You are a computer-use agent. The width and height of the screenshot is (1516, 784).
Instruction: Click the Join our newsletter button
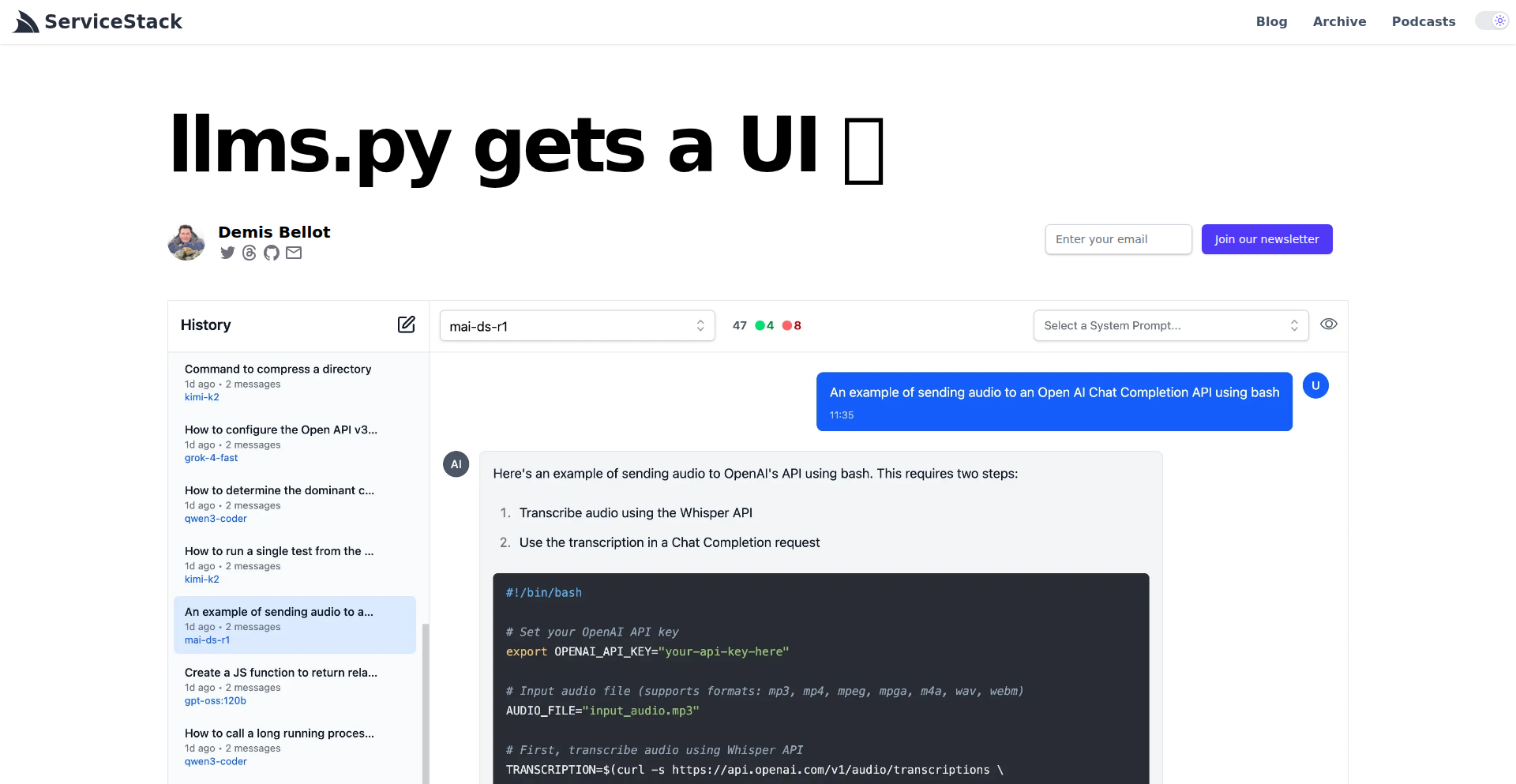(1266, 239)
